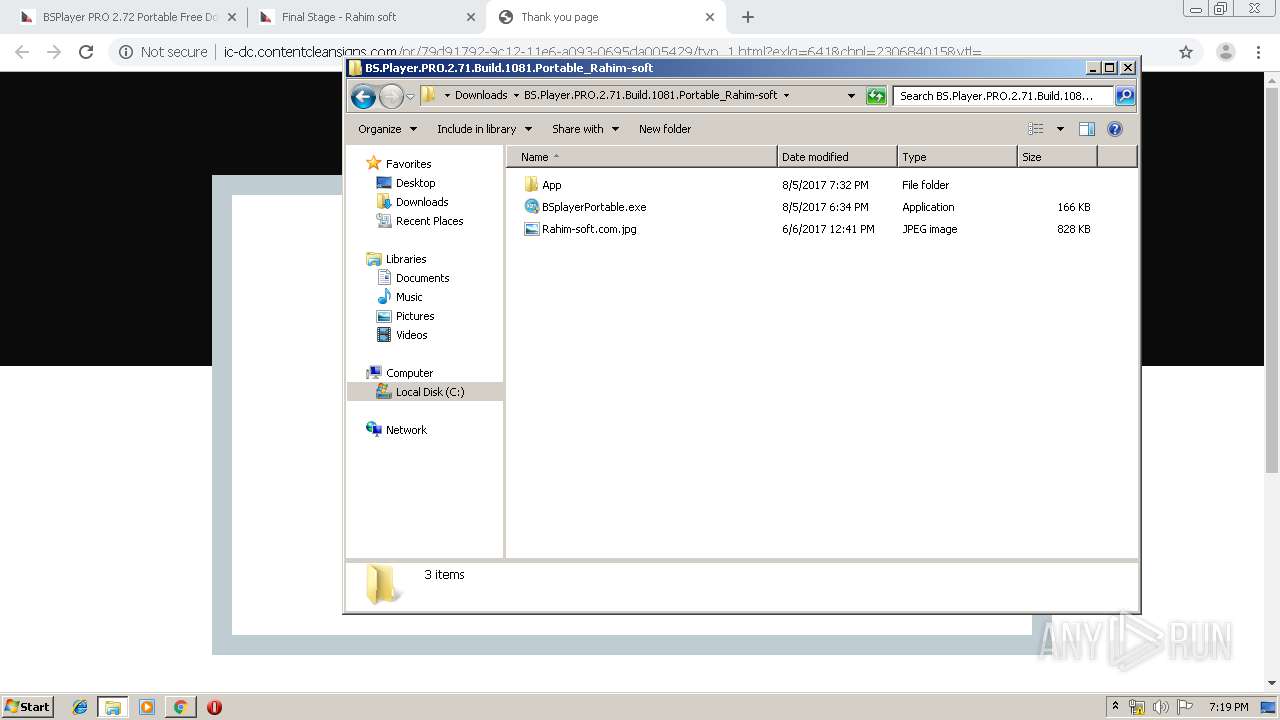The width and height of the screenshot is (1280, 720).
Task: Click the Explorer help question-mark icon
Action: pos(1115,129)
